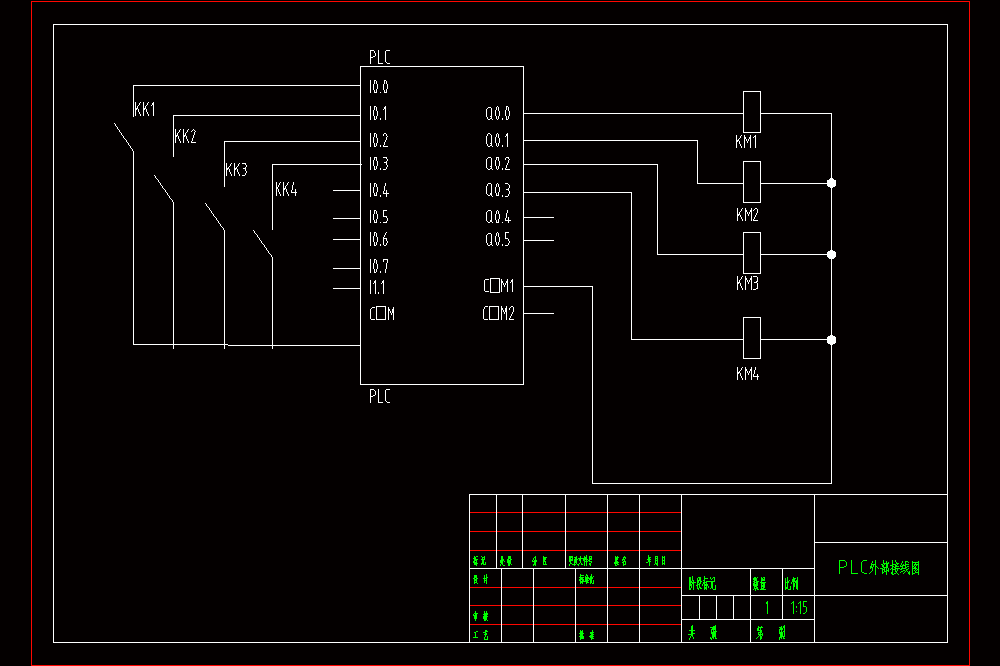Select the junction dot beside KM2
Image resolution: width=1000 pixels, height=666 pixels.
[832, 183]
